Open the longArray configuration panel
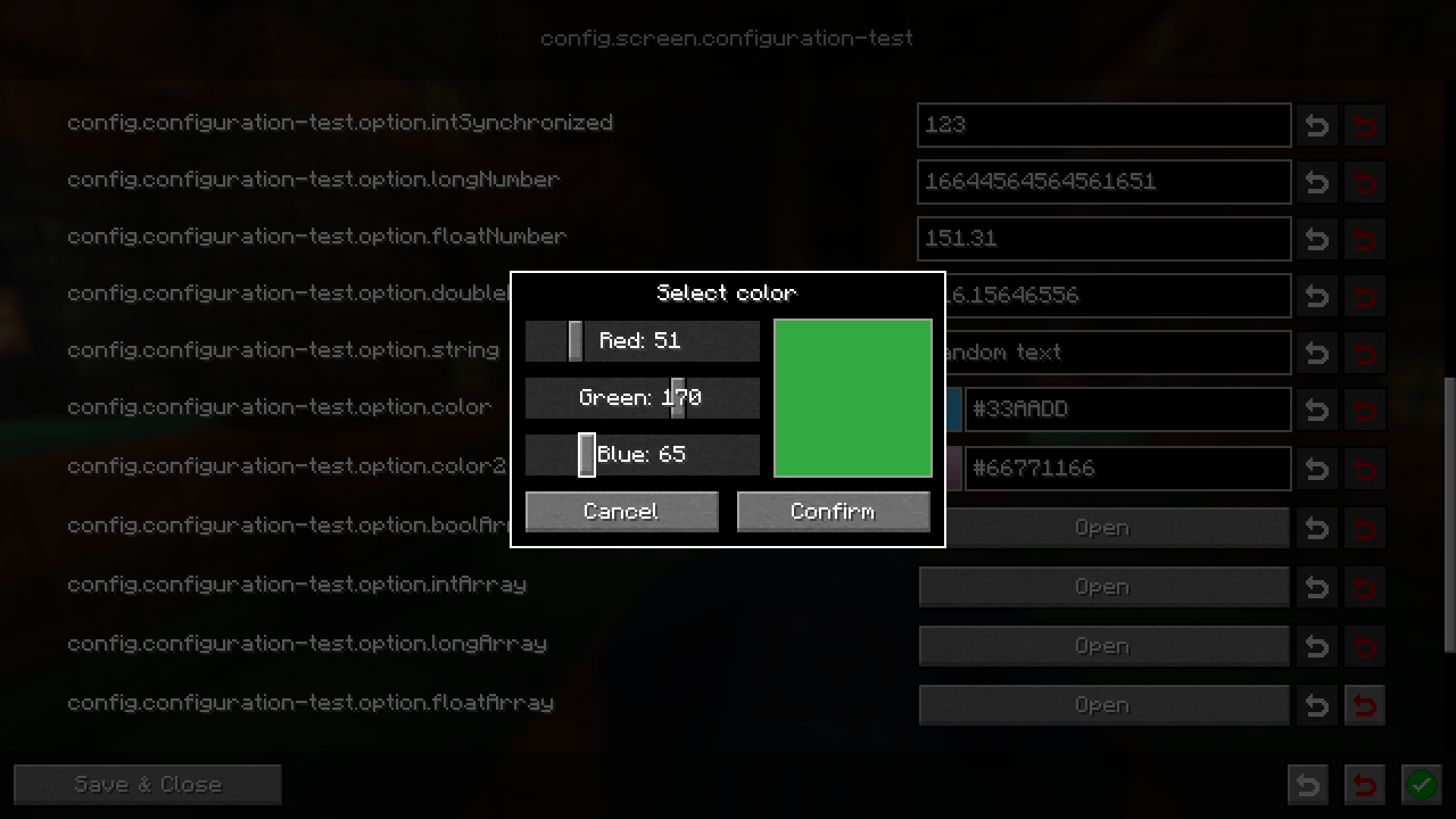 point(1102,644)
